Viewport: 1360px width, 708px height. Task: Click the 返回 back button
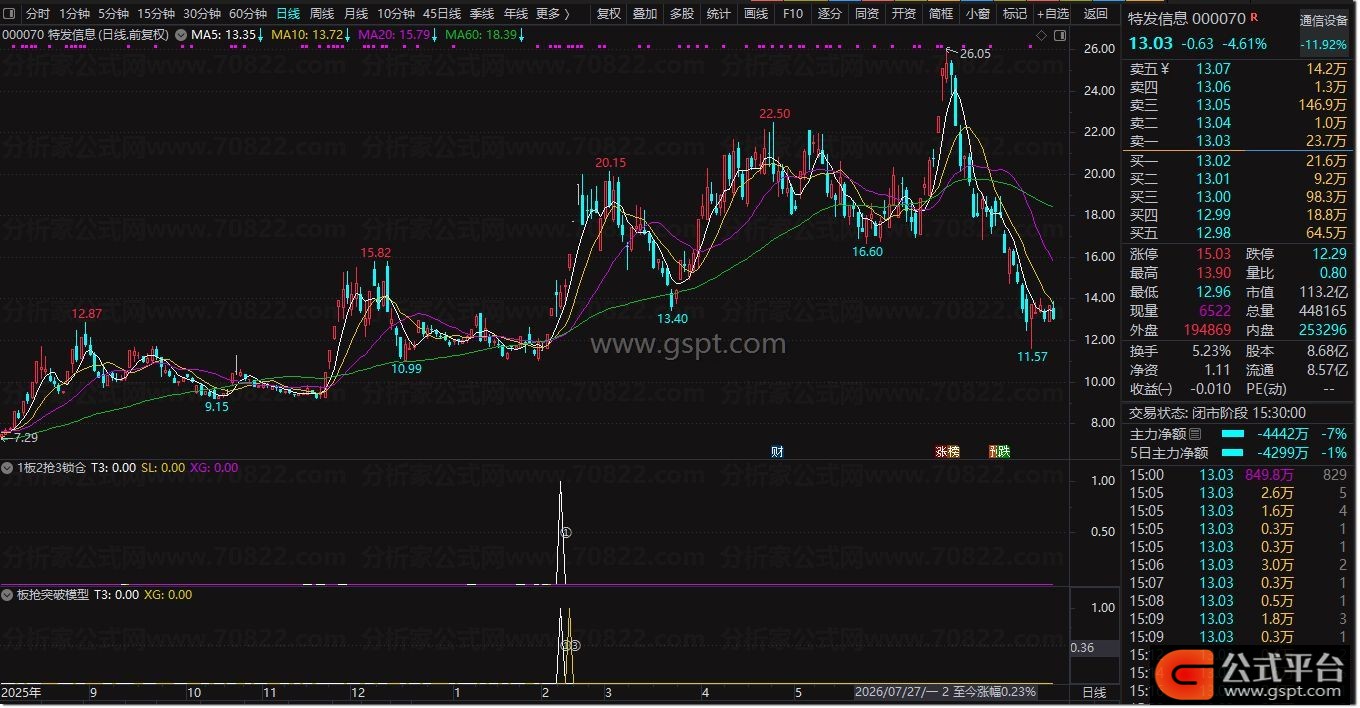pos(1096,14)
